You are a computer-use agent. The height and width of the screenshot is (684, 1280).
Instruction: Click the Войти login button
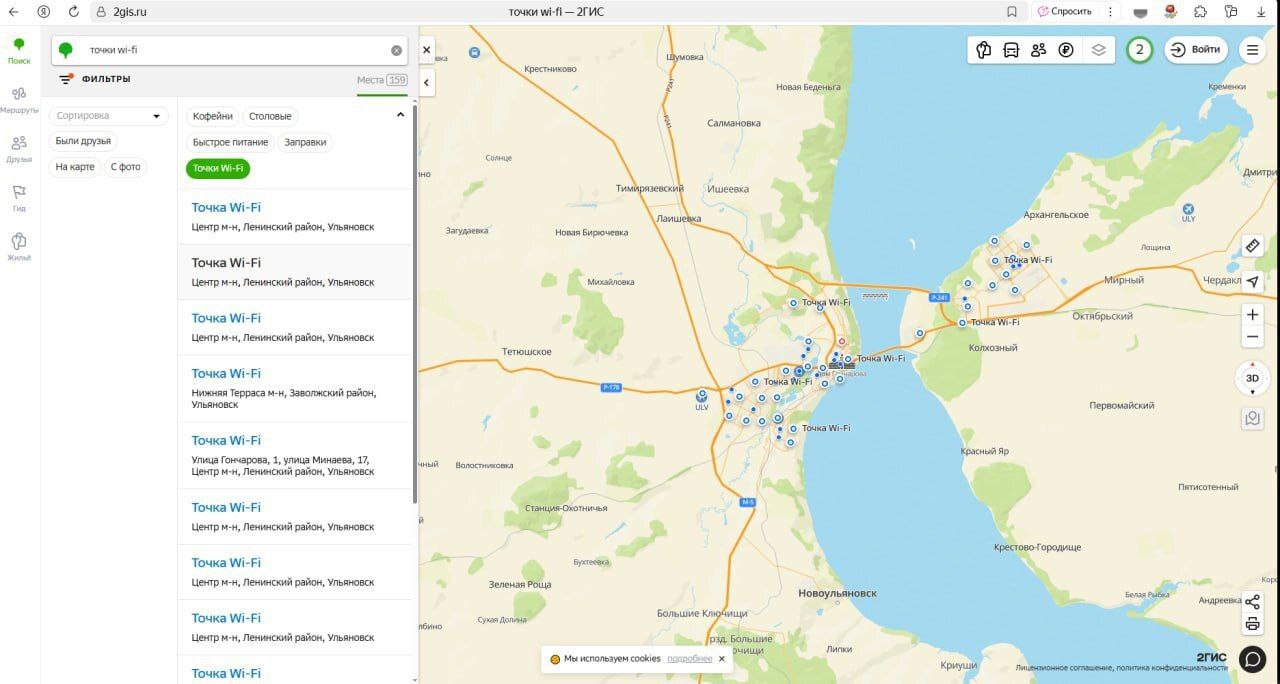click(x=1196, y=50)
